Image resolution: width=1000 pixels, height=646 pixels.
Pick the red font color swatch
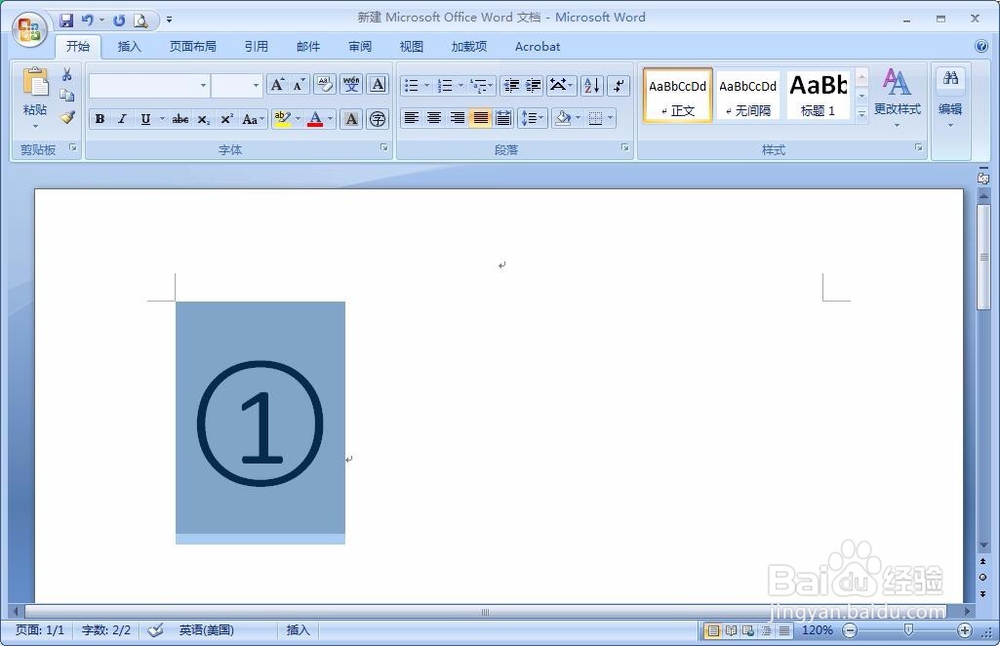pos(316,123)
